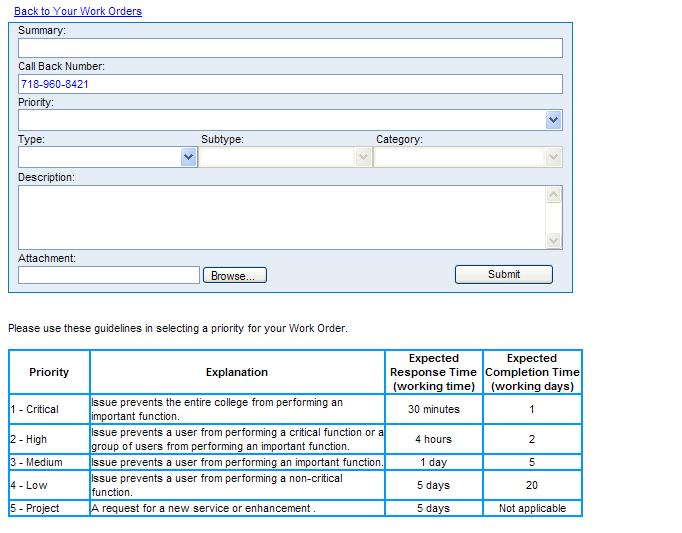Select the '4 - Low' priority cell
This screenshot has height=533, width=682.
pos(49,485)
